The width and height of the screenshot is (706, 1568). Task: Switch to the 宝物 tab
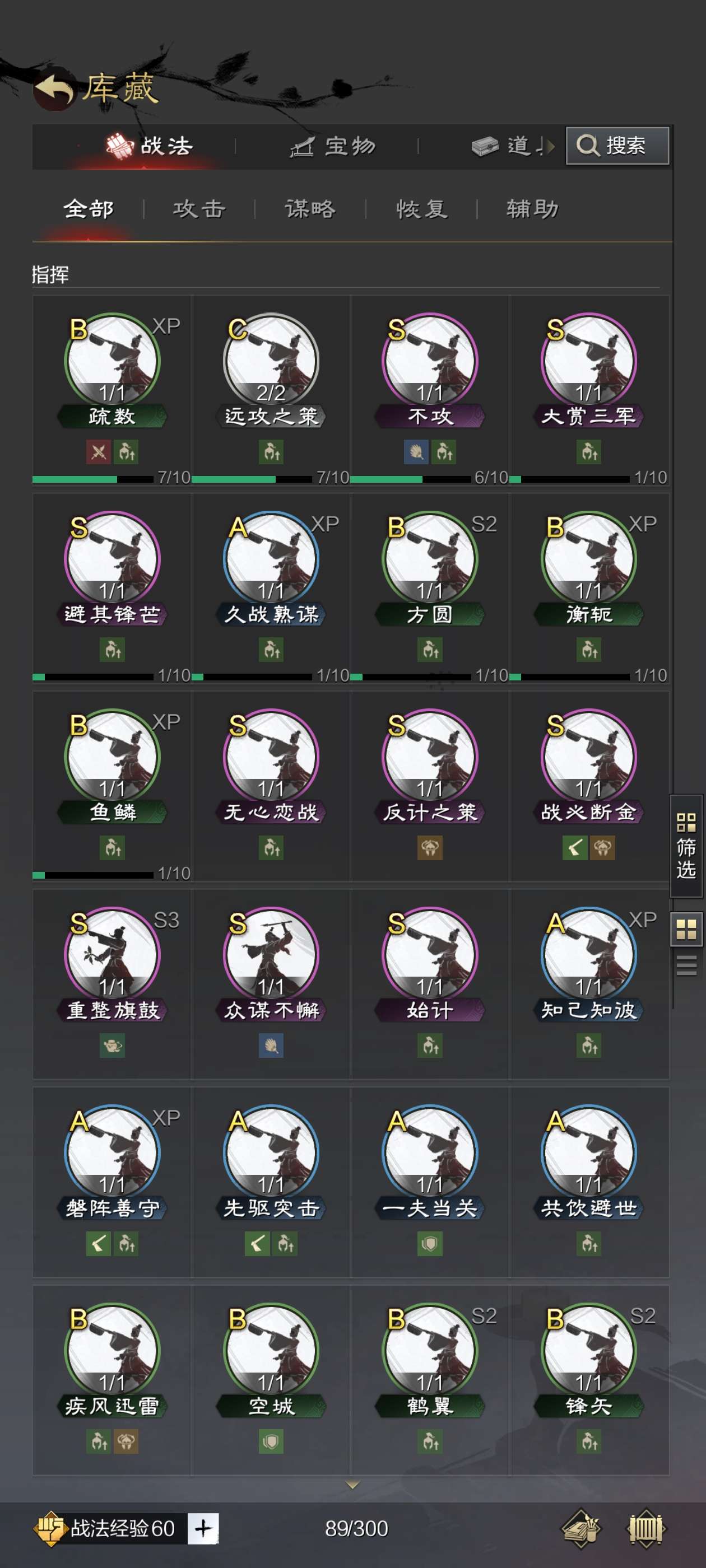(x=333, y=146)
